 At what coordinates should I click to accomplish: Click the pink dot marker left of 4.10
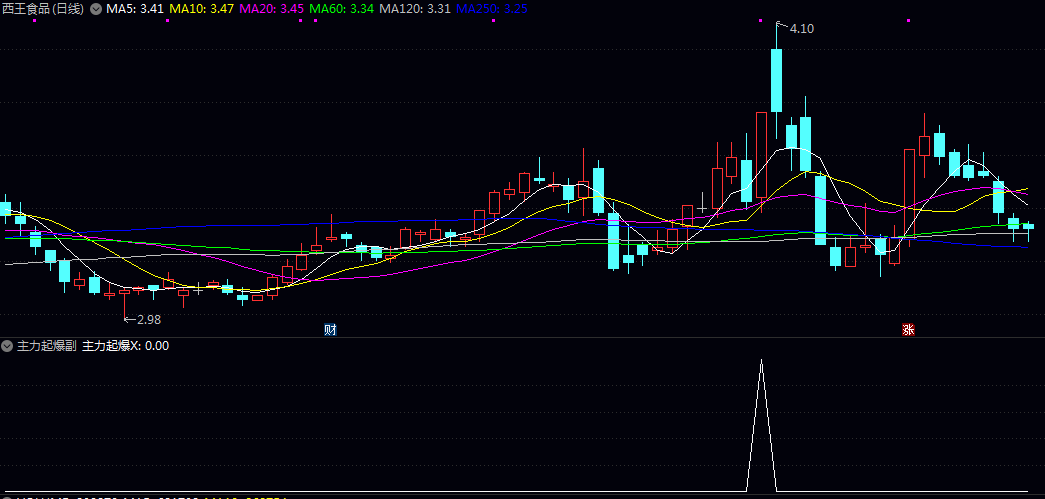coord(760,21)
